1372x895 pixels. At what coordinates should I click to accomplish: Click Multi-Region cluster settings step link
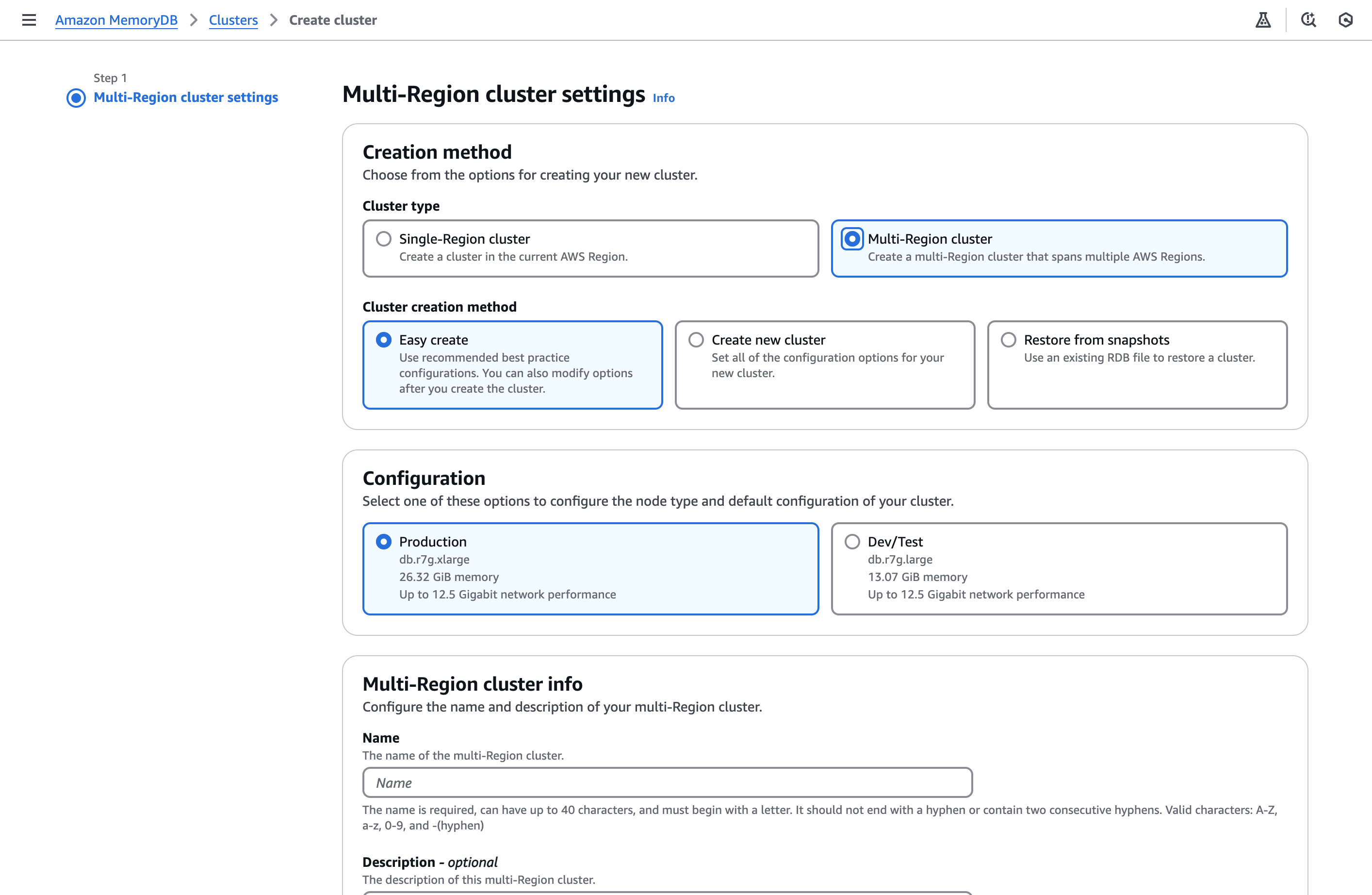186,98
